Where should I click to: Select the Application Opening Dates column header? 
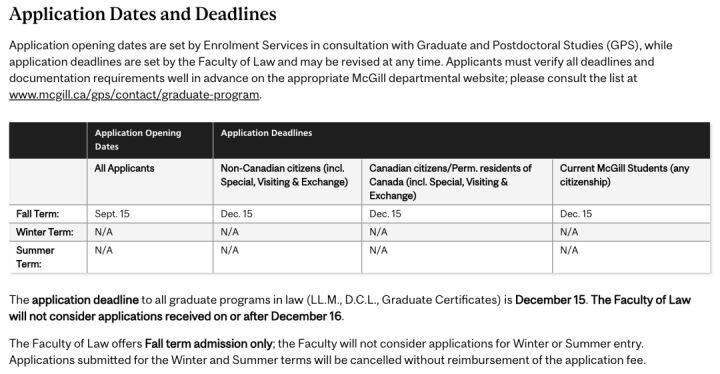click(150, 140)
